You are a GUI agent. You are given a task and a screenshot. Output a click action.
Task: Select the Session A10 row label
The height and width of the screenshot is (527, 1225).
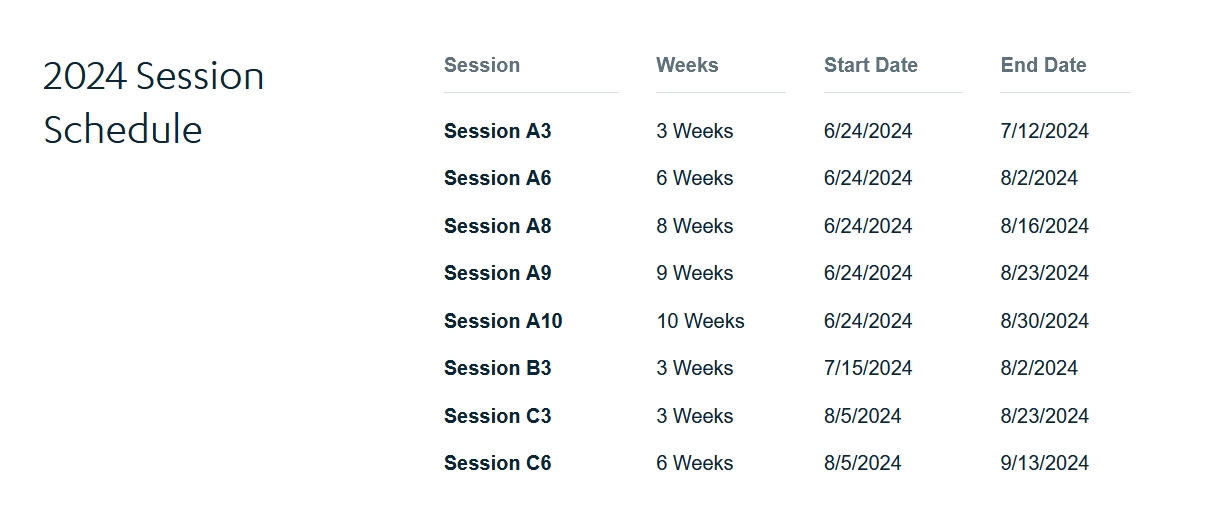[x=503, y=321]
